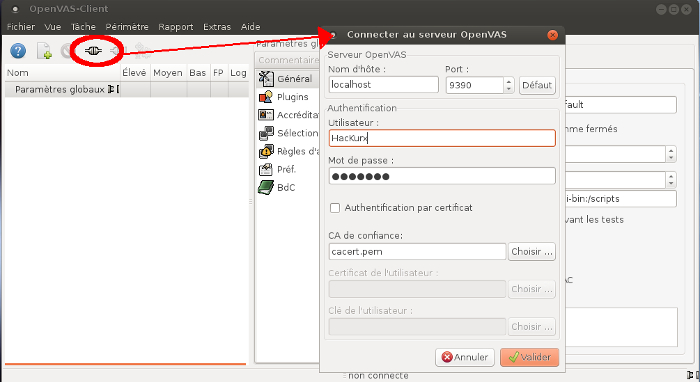Click Choisir beside Clé de l'utilisateur
This screenshot has height=382, width=700.
click(532, 326)
